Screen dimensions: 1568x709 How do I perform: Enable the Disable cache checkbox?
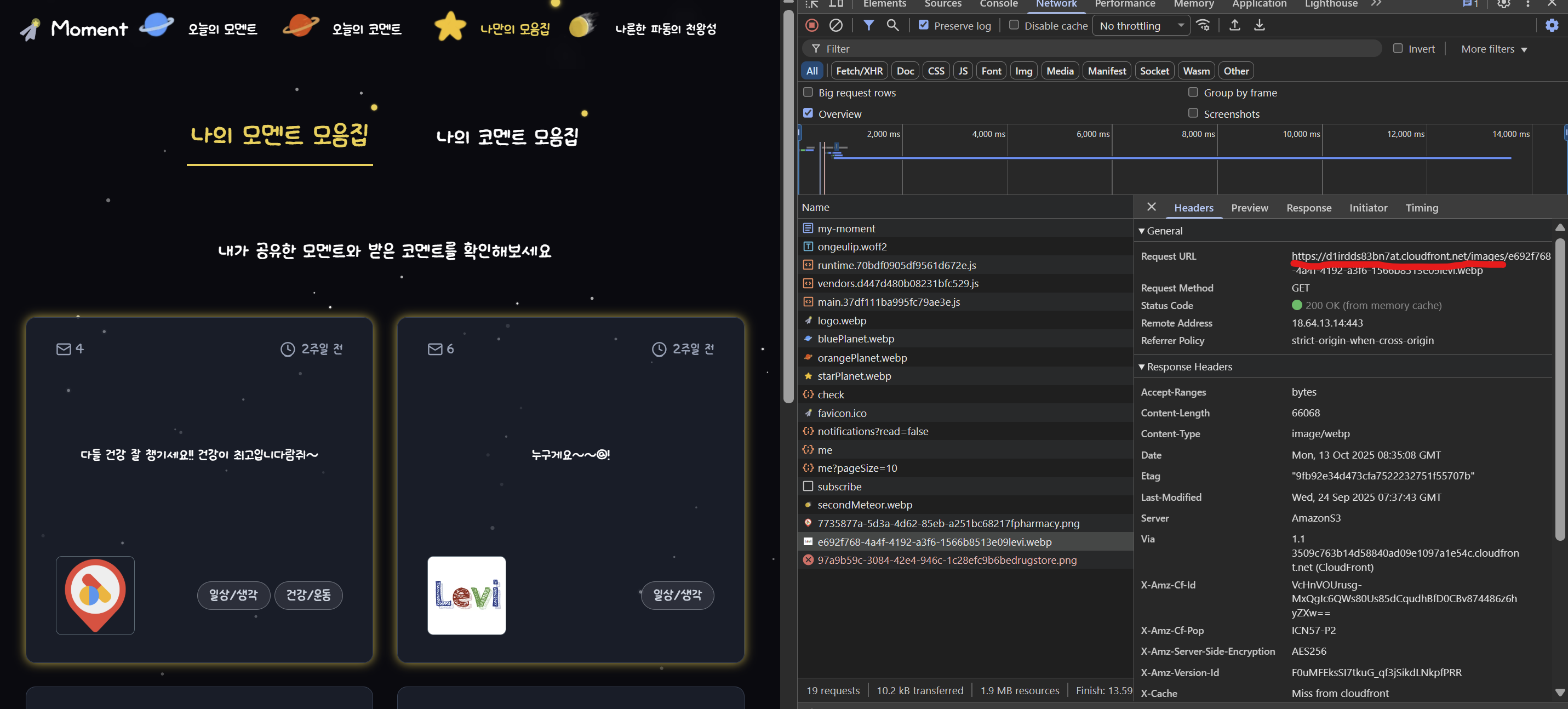(1014, 25)
